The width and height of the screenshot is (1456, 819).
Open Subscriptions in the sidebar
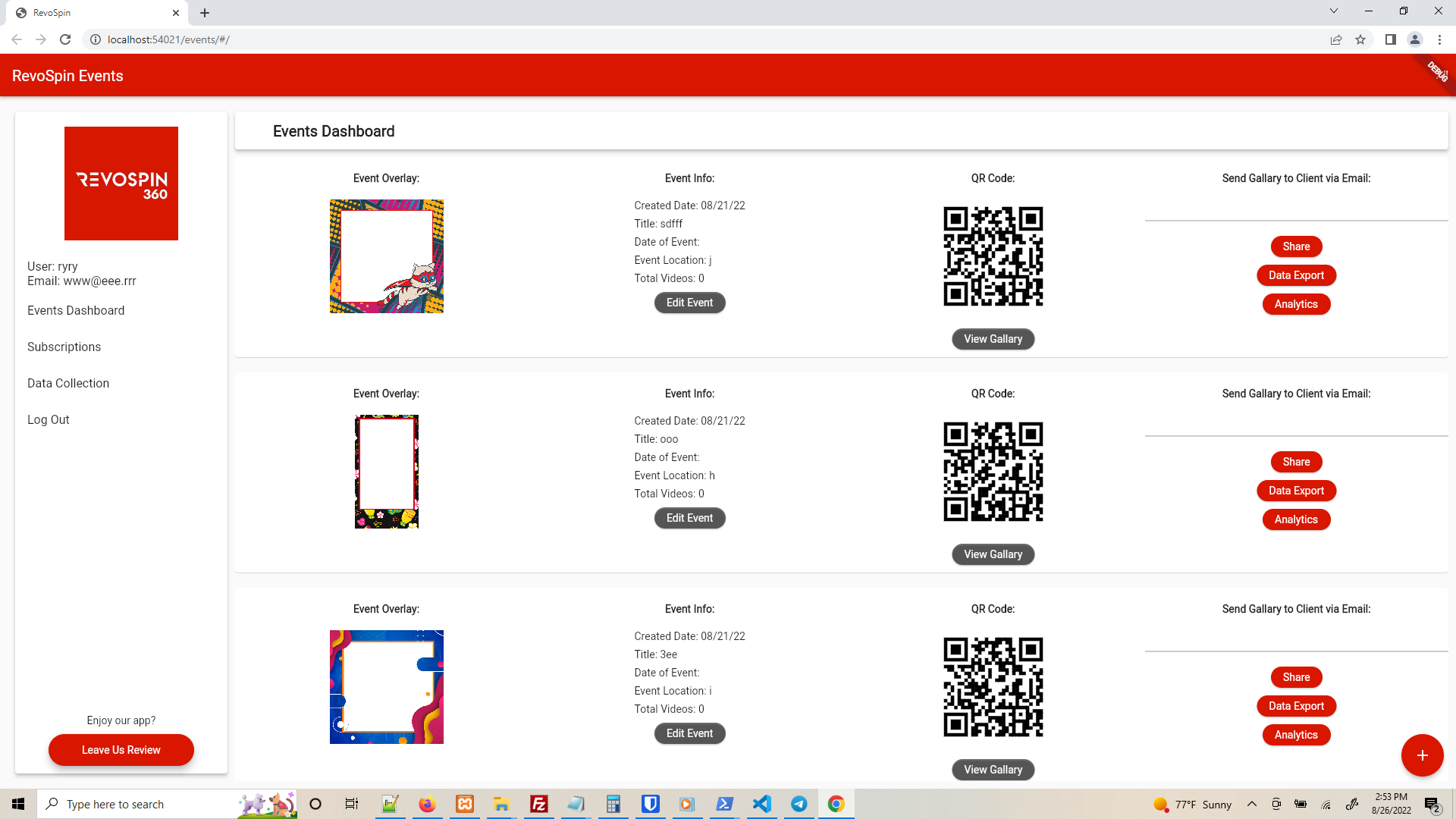64,347
